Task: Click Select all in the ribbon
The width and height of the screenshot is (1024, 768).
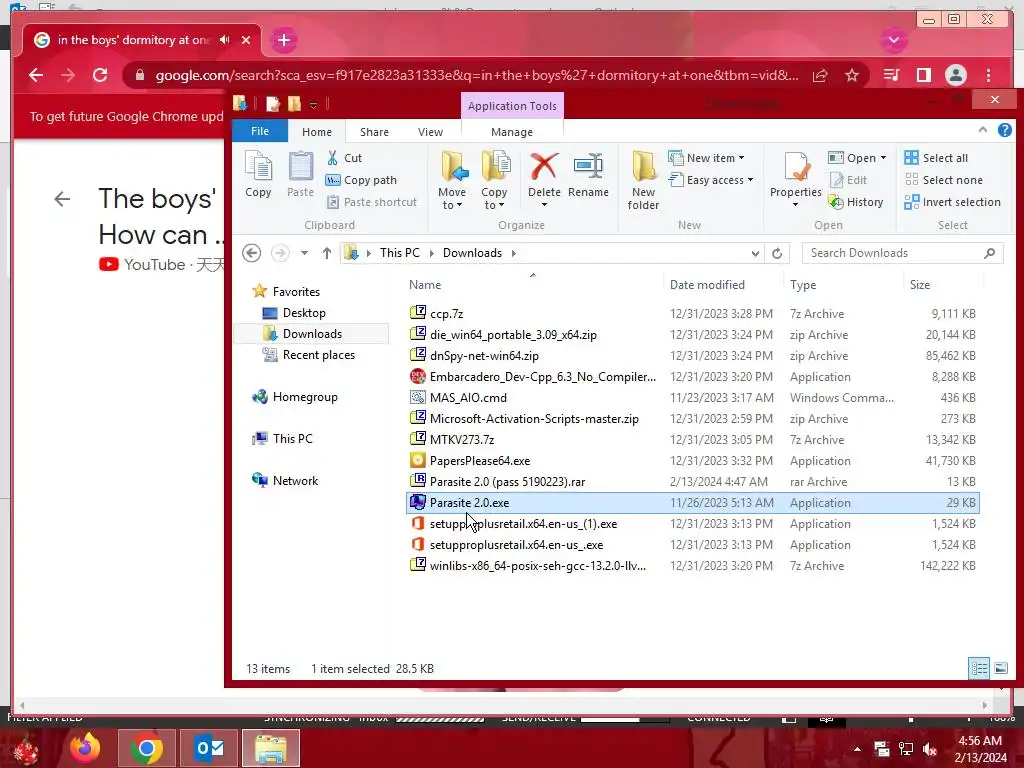Action: [x=936, y=158]
